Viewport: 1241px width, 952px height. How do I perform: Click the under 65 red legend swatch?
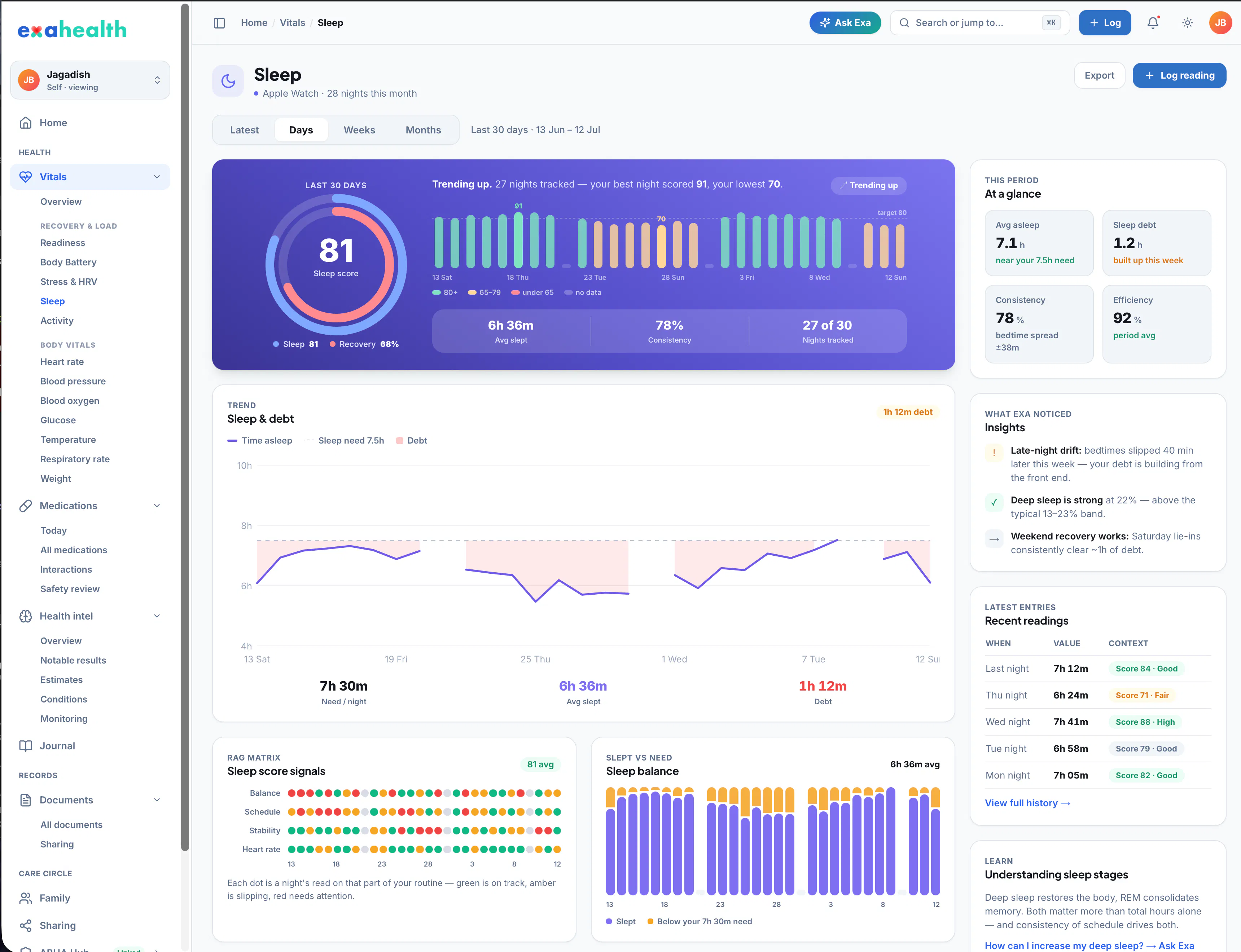tap(515, 292)
